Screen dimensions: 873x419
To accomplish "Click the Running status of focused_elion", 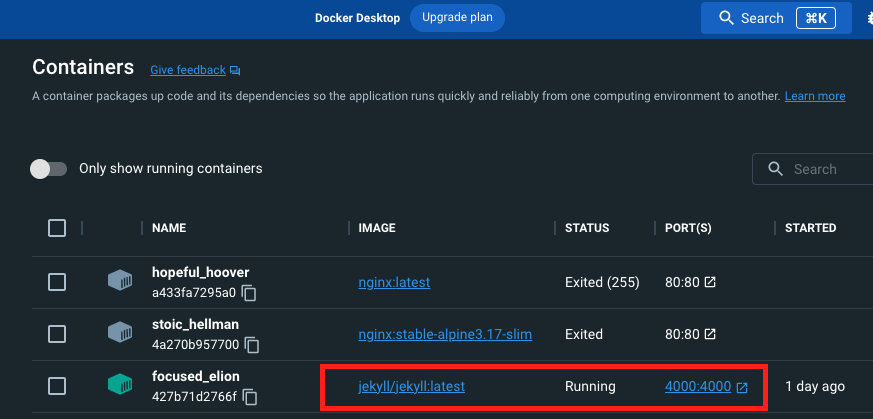I will point(590,386).
